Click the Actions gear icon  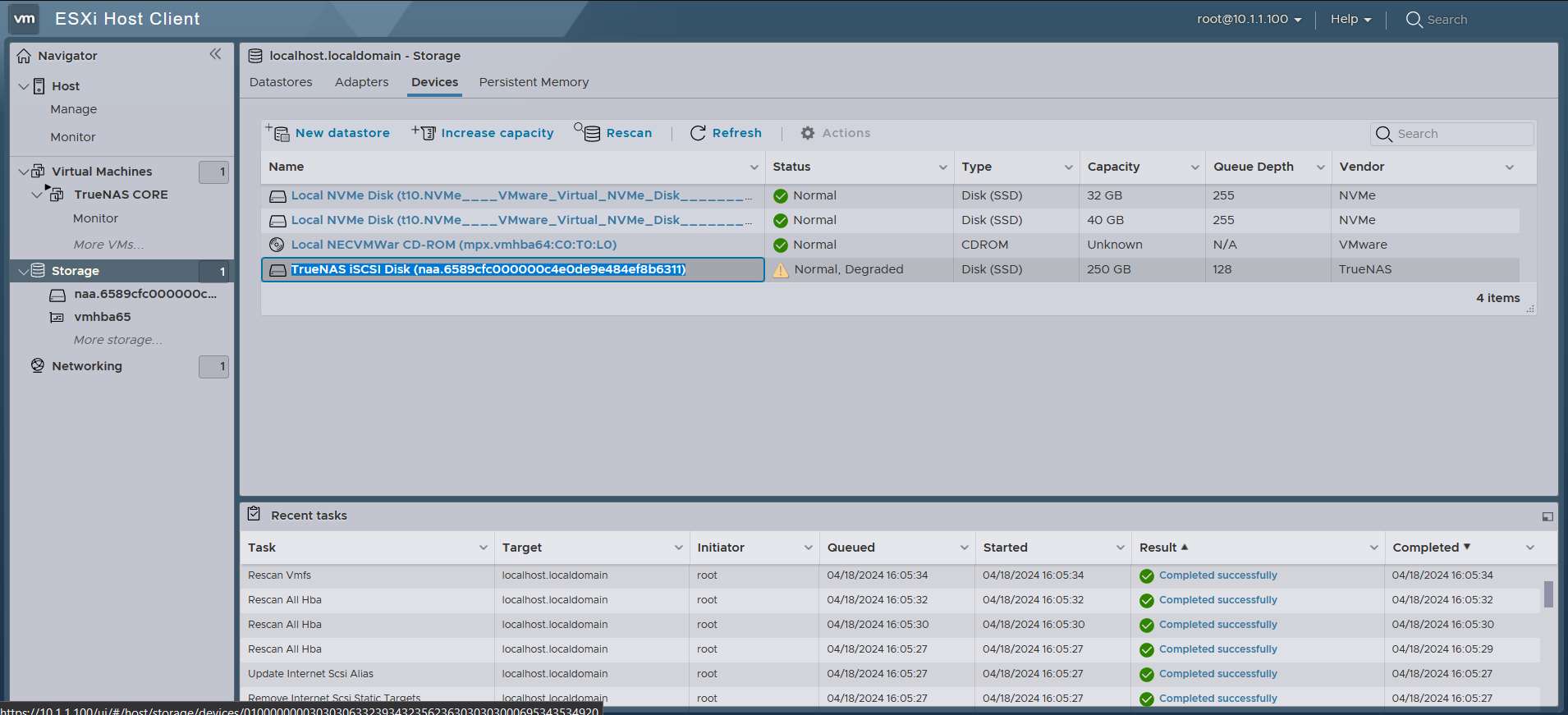point(808,133)
